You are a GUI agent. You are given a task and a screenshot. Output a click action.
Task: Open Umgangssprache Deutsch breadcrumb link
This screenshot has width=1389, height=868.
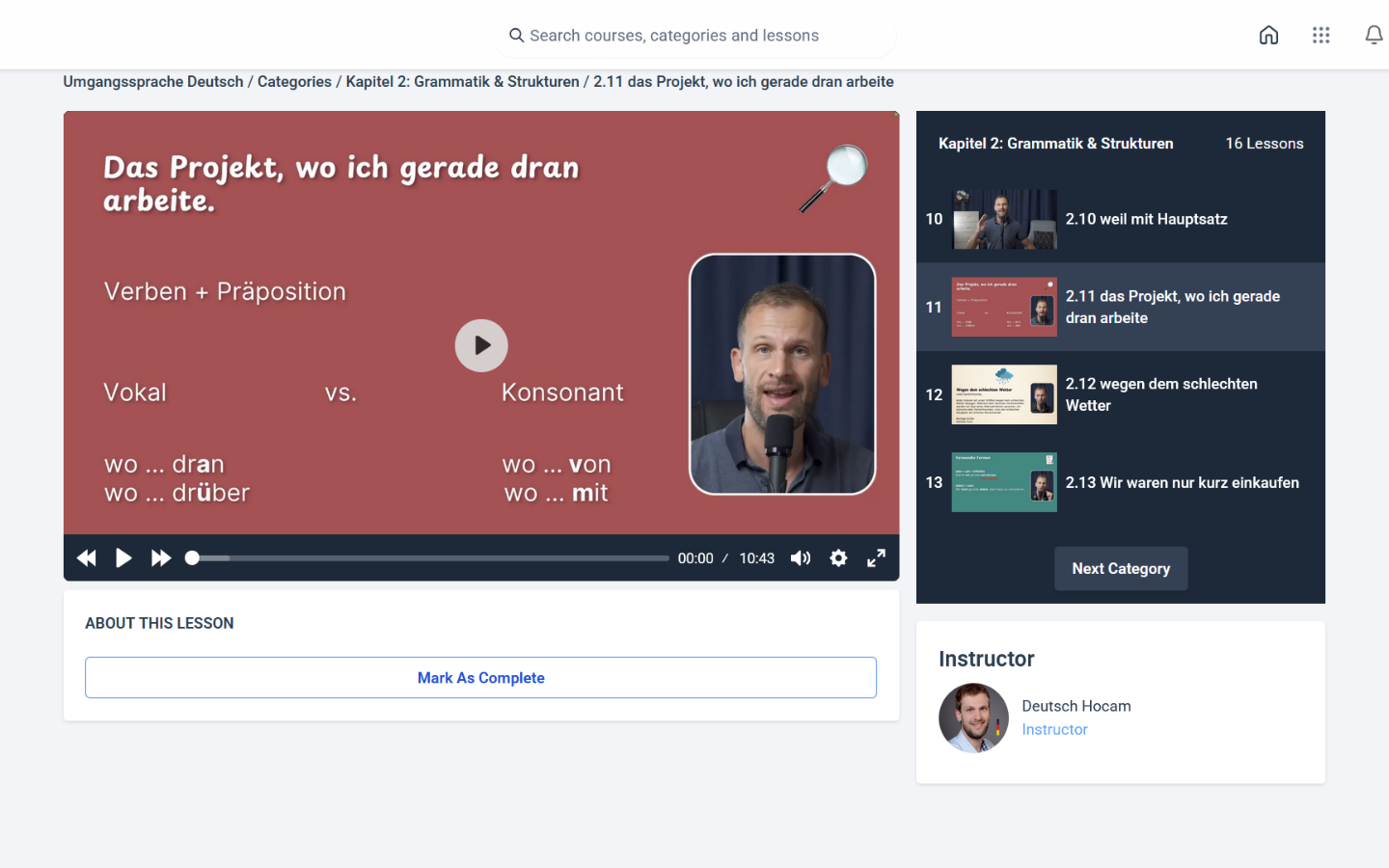pyautogui.click(x=153, y=82)
